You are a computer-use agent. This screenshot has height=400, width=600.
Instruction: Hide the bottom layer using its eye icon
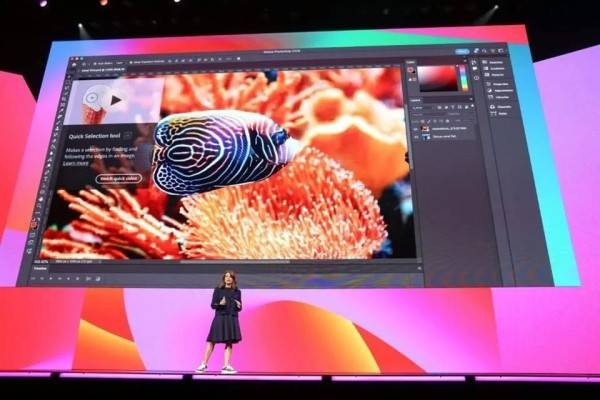[416, 137]
